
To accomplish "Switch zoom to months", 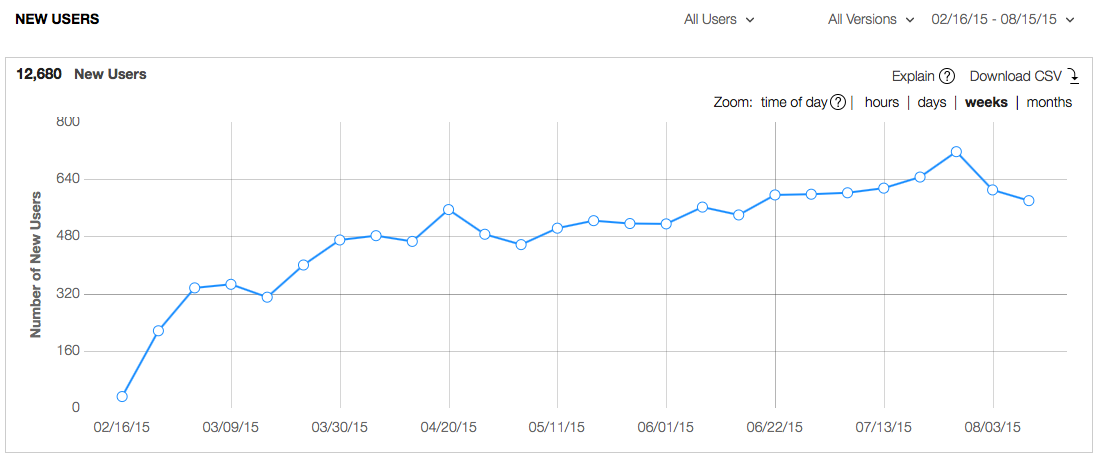I will coord(1049,102).
